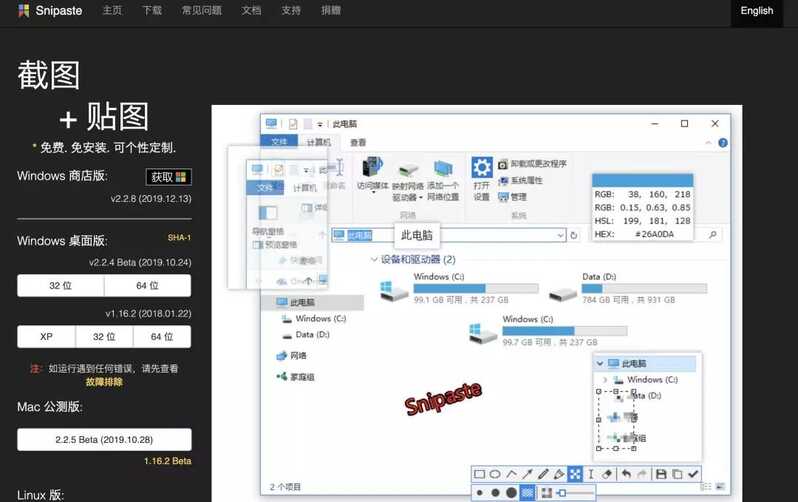Click the Explorer search magnifier icon
The height and width of the screenshot is (502, 798).
pos(712,234)
